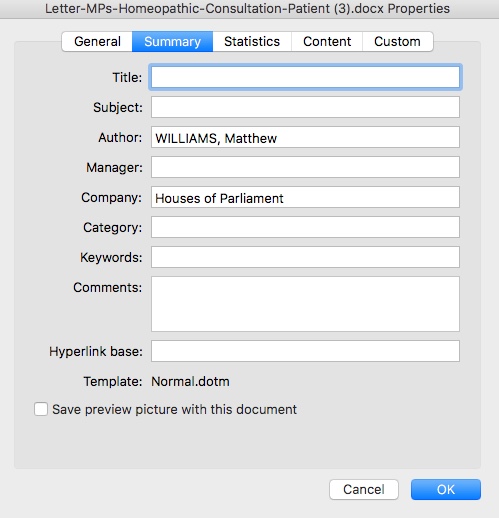Focus the Subject input field
This screenshot has height=518, width=499.
(x=305, y=107)
